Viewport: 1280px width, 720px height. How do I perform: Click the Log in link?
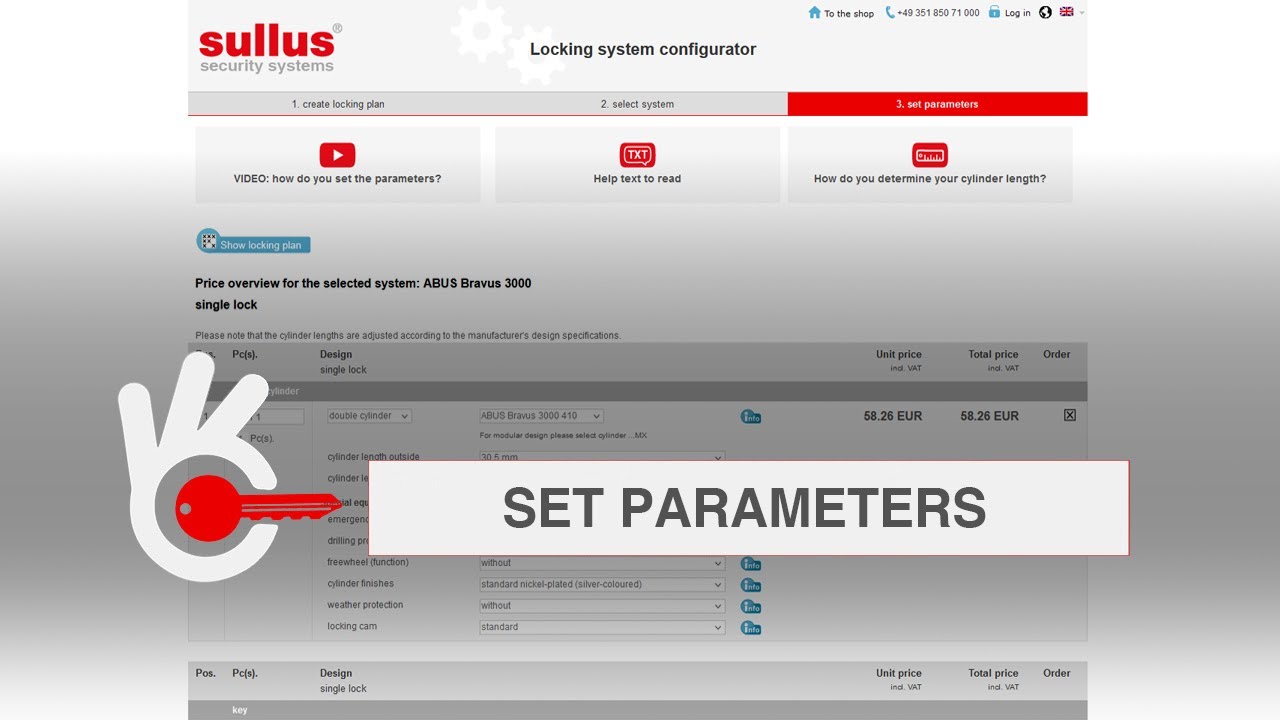point(1018,13)
